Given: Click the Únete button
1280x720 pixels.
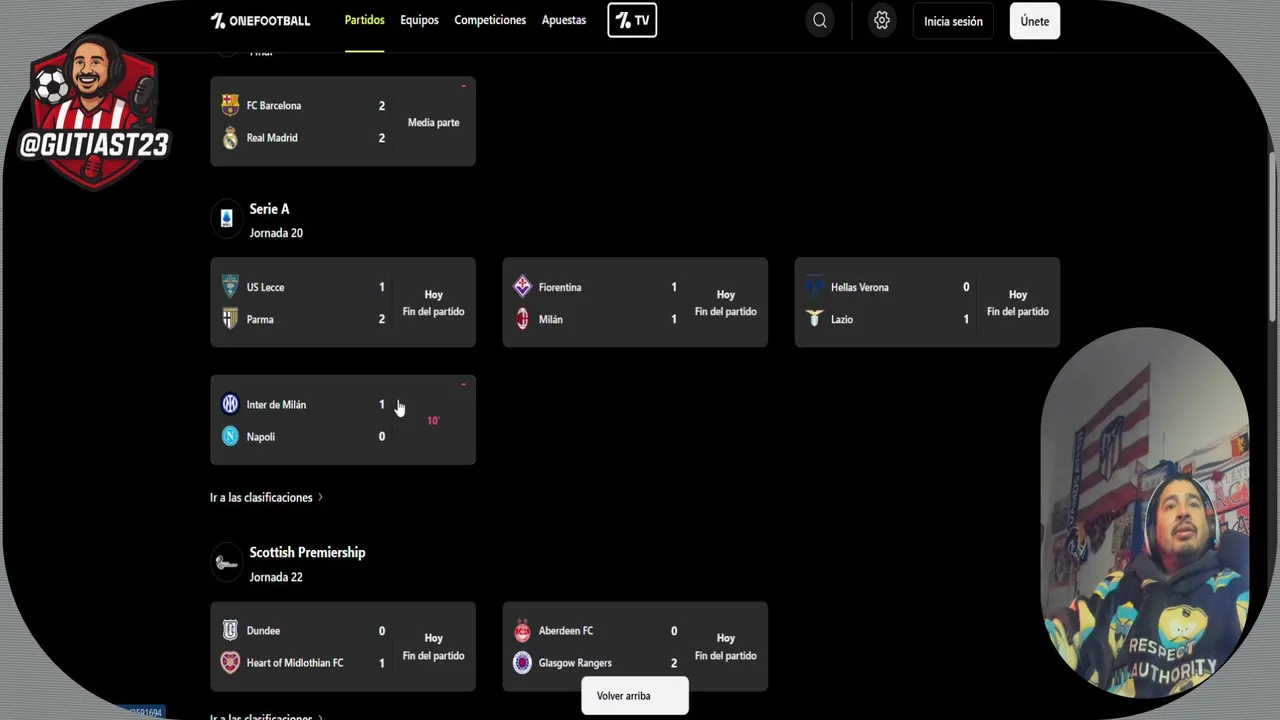Looking at the screenshot, I should [1035, 21].
